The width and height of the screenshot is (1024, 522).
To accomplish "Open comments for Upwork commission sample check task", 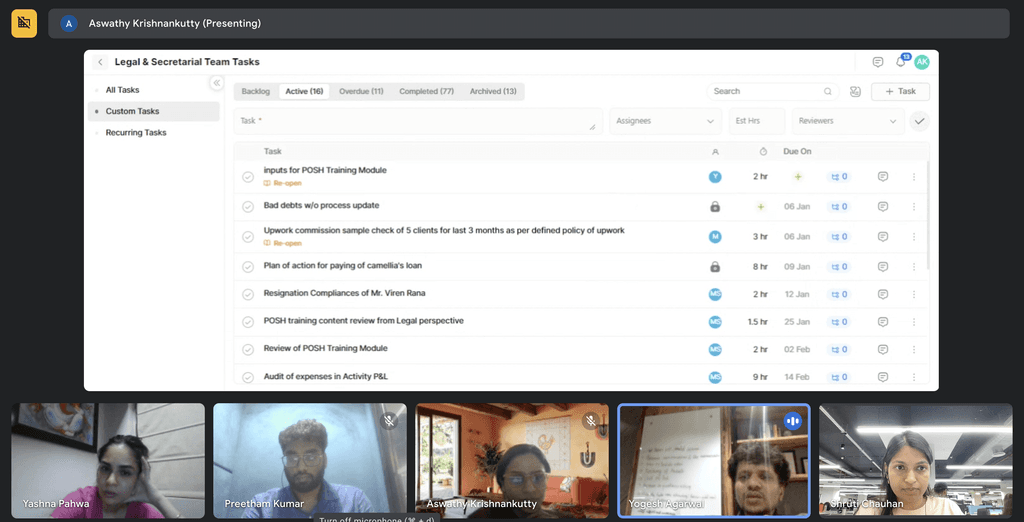I will [882, 237].
